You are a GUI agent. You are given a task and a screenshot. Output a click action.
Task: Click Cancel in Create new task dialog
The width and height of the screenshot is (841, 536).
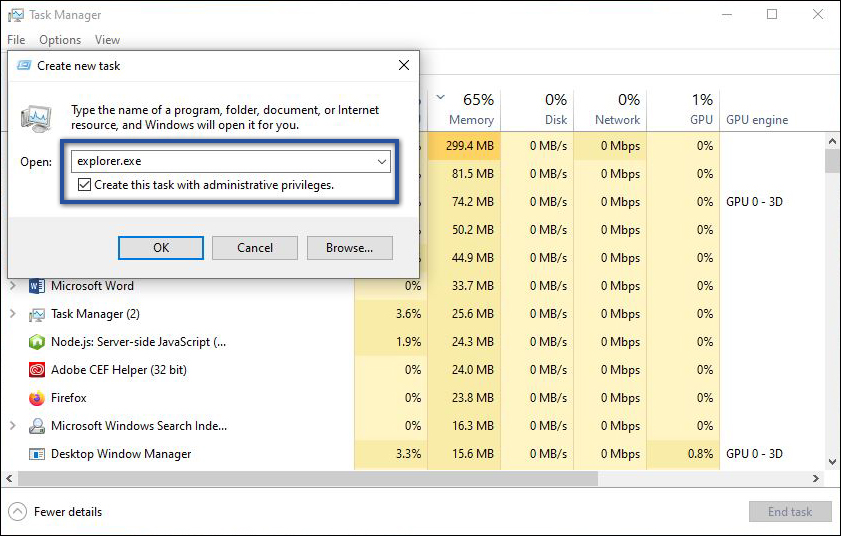(255, 248)
